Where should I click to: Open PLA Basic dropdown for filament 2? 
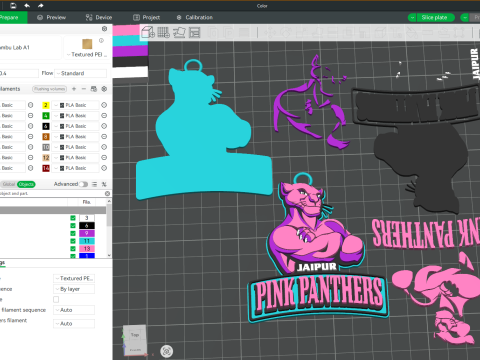click(76, 105)
